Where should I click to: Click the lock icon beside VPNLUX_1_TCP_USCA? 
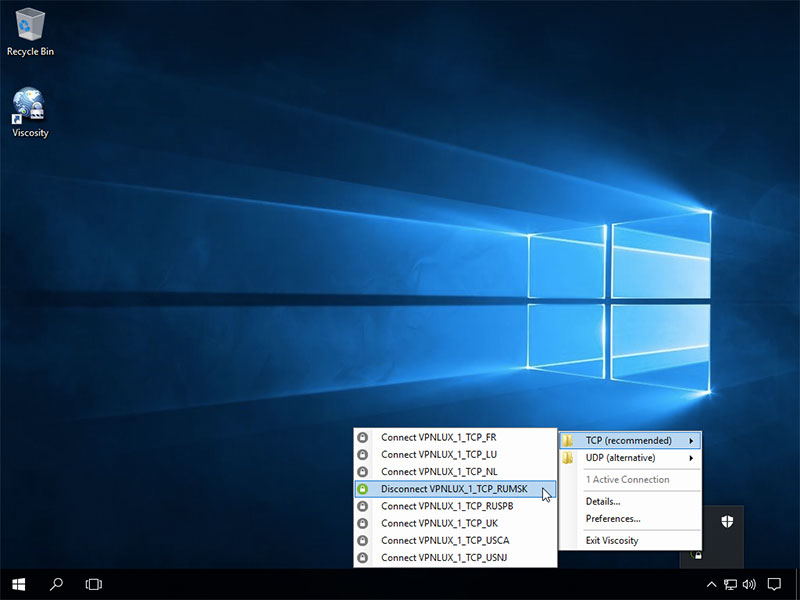click(363, 540)
